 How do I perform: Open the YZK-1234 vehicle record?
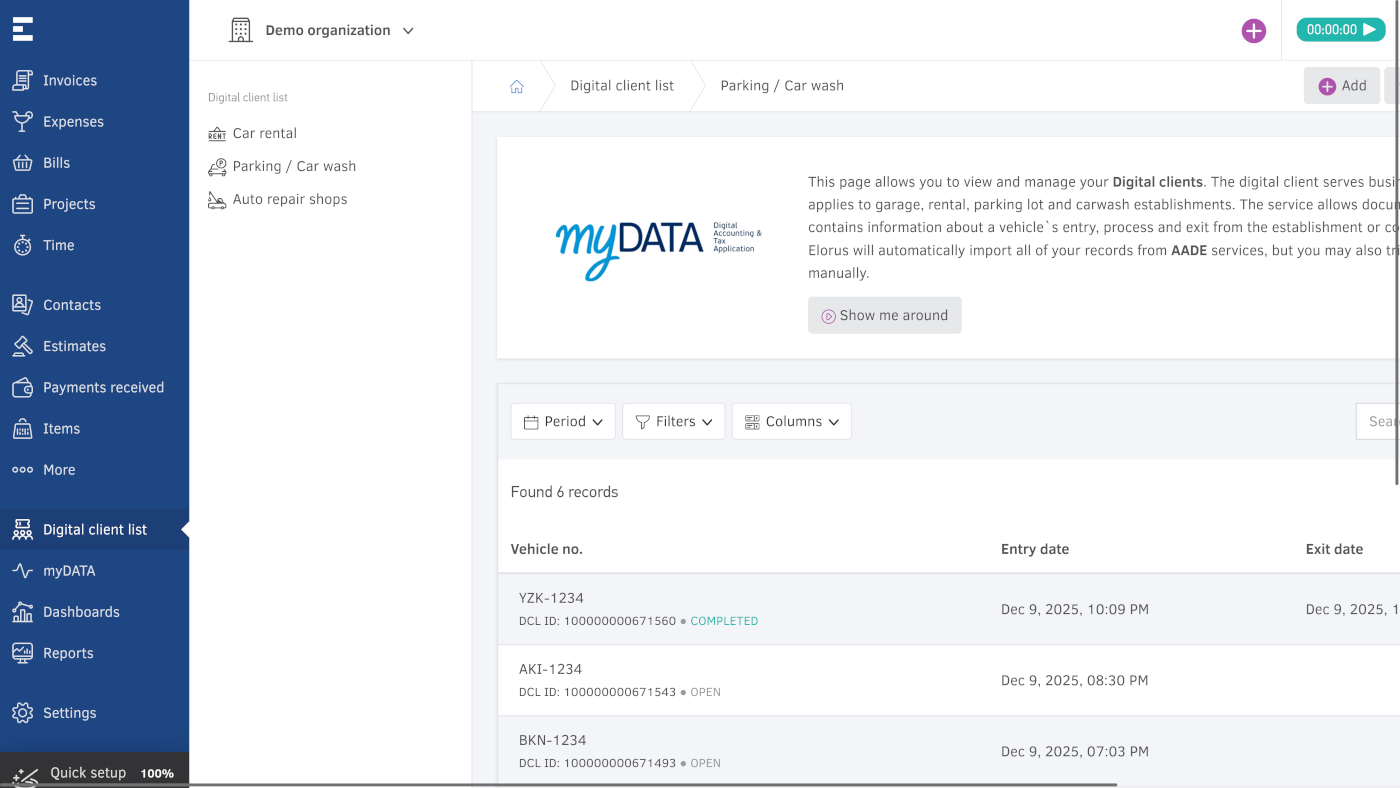click(551, 598)
